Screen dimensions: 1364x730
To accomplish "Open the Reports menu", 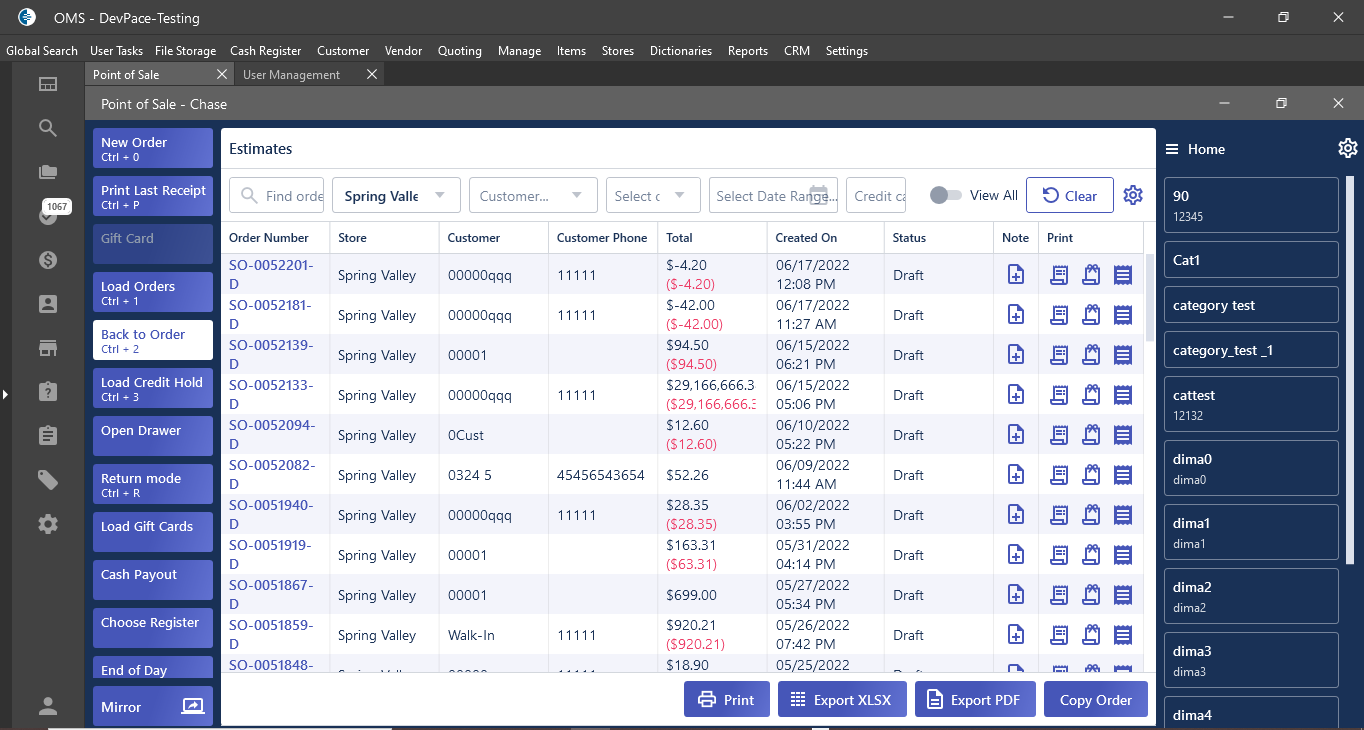I will pyautogui.click(x=747, y=51).
